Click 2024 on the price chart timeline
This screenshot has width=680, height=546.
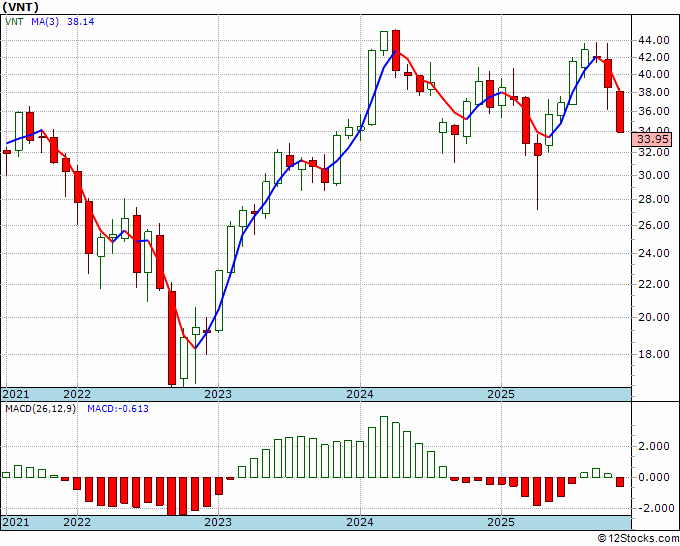coord(360,394)
